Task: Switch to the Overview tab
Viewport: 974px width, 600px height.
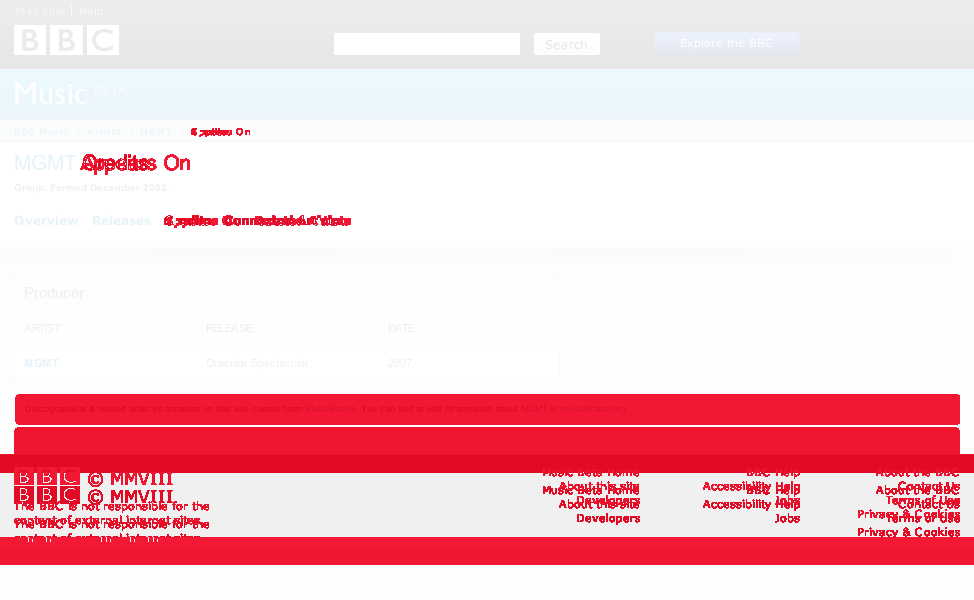Action: tap(46, 220)
